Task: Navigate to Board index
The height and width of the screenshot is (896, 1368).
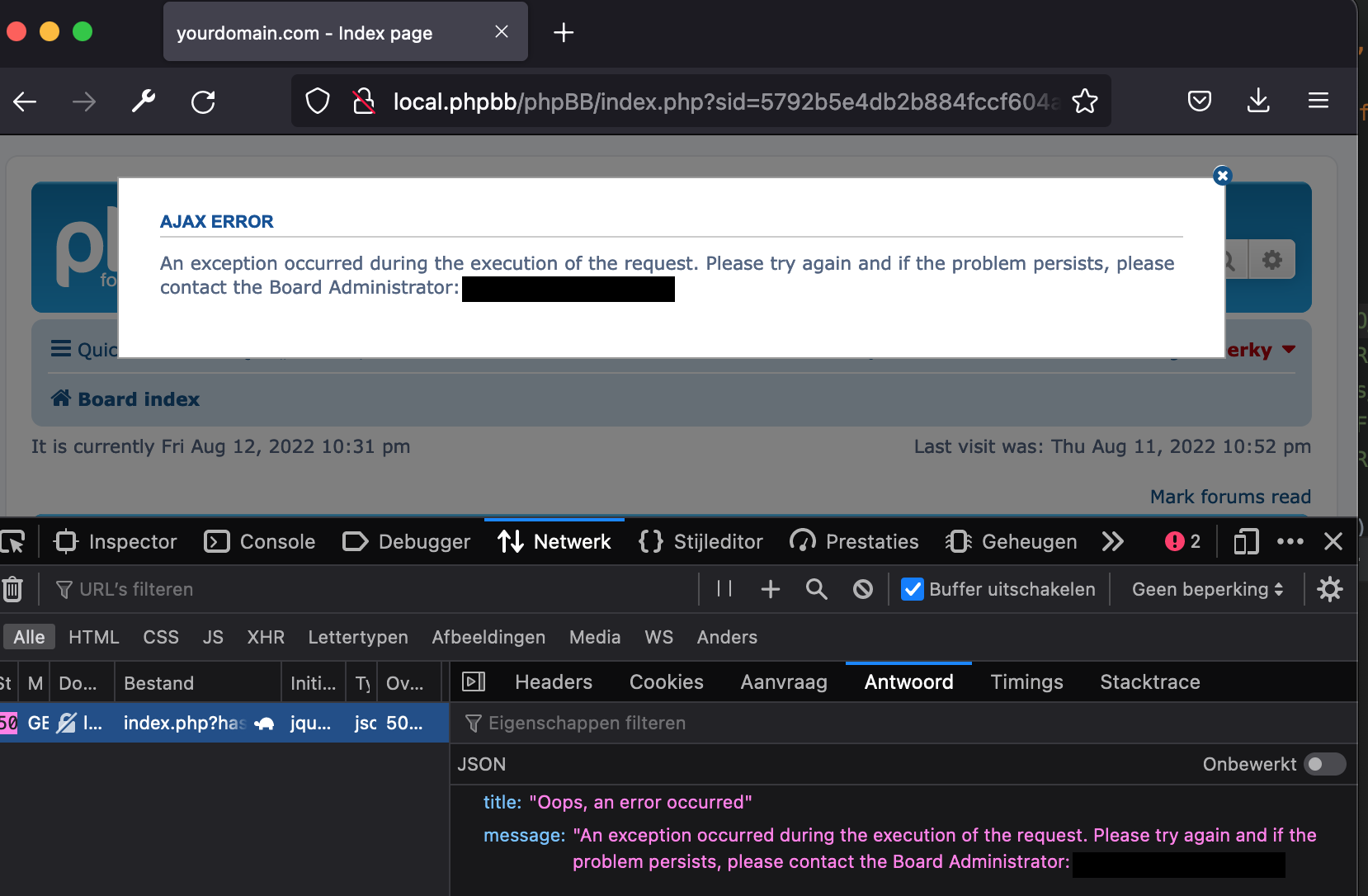Action: tap(137, 398)
